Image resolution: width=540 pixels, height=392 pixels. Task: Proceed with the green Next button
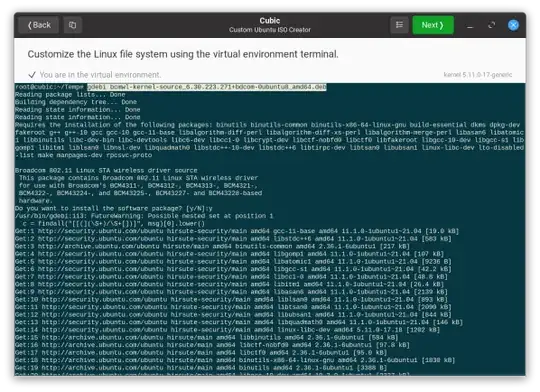[x=433, y=25]
